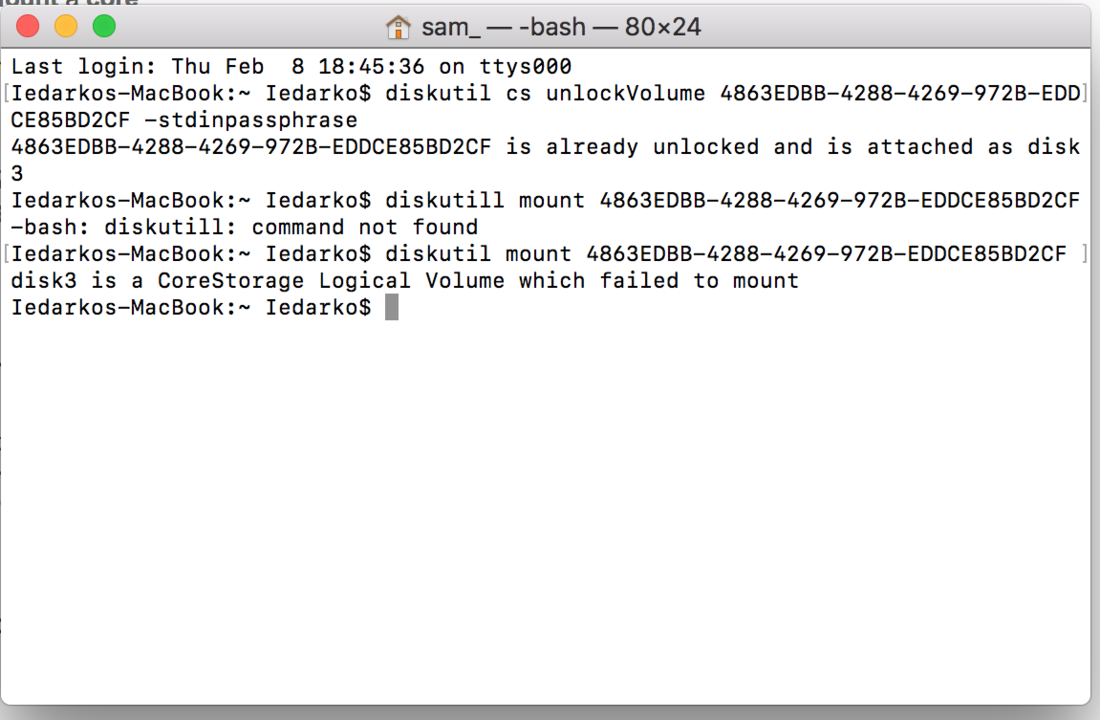Click the window title 'sam_ — -bash — 80×24'
This screenshot has height=720, width=1100.
[561, 27]
